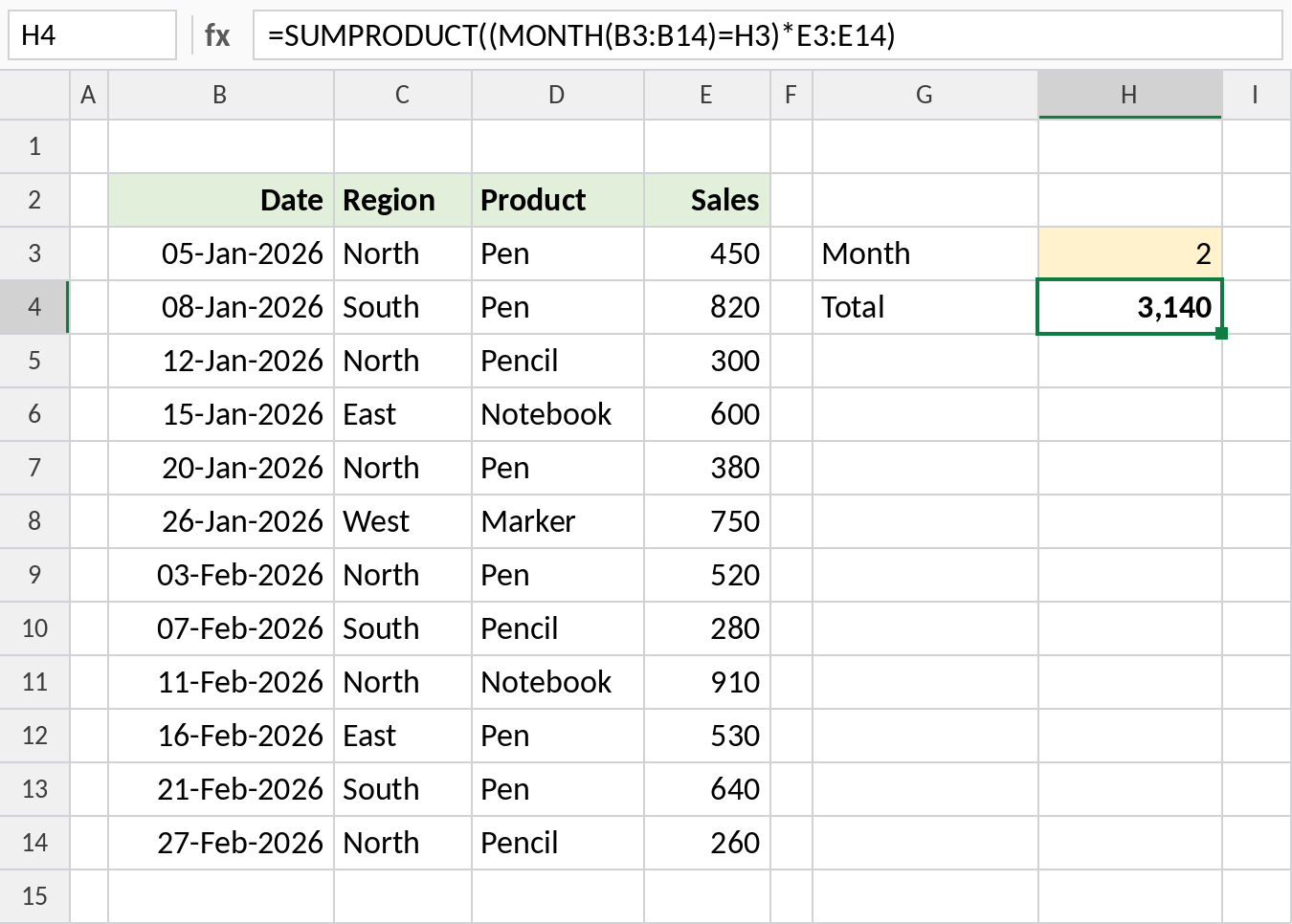Click the Region header cell

403,200
